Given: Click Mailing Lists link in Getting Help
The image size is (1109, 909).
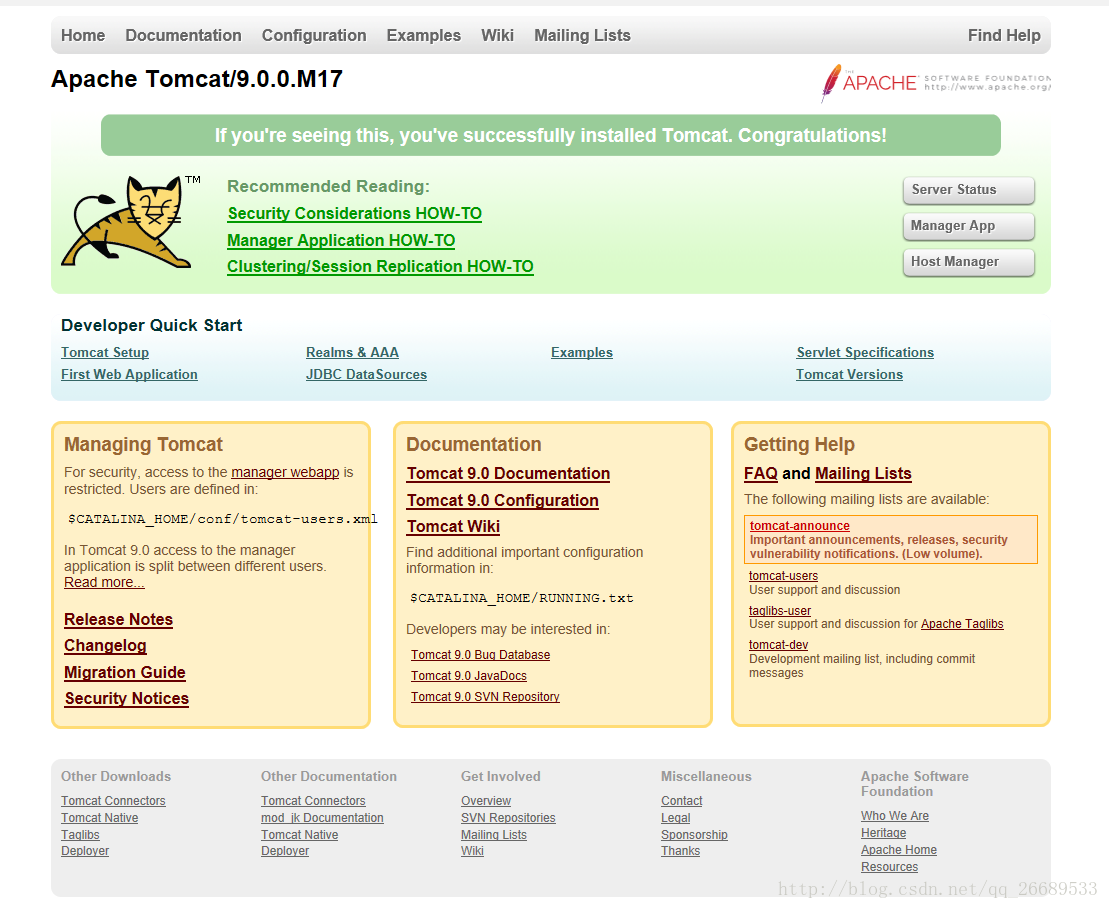Looking at the screenshot, I should tap(863, 474).
